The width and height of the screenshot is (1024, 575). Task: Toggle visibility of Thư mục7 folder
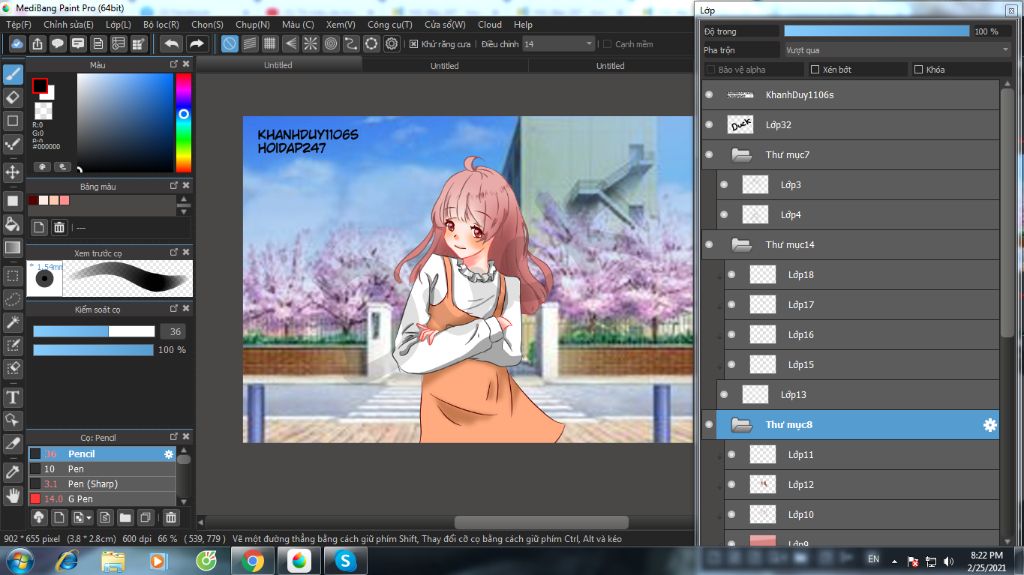[x=709, y=155]
